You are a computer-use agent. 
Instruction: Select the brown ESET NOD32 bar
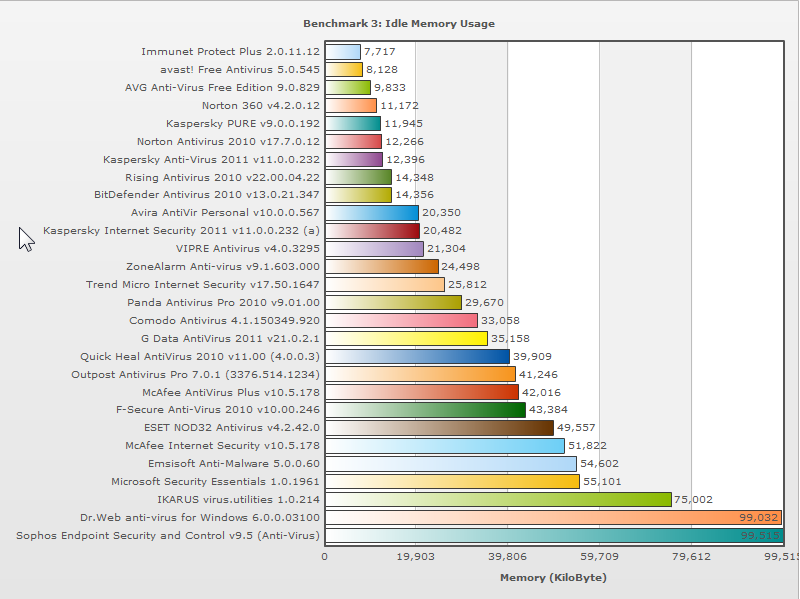(440, 428)
